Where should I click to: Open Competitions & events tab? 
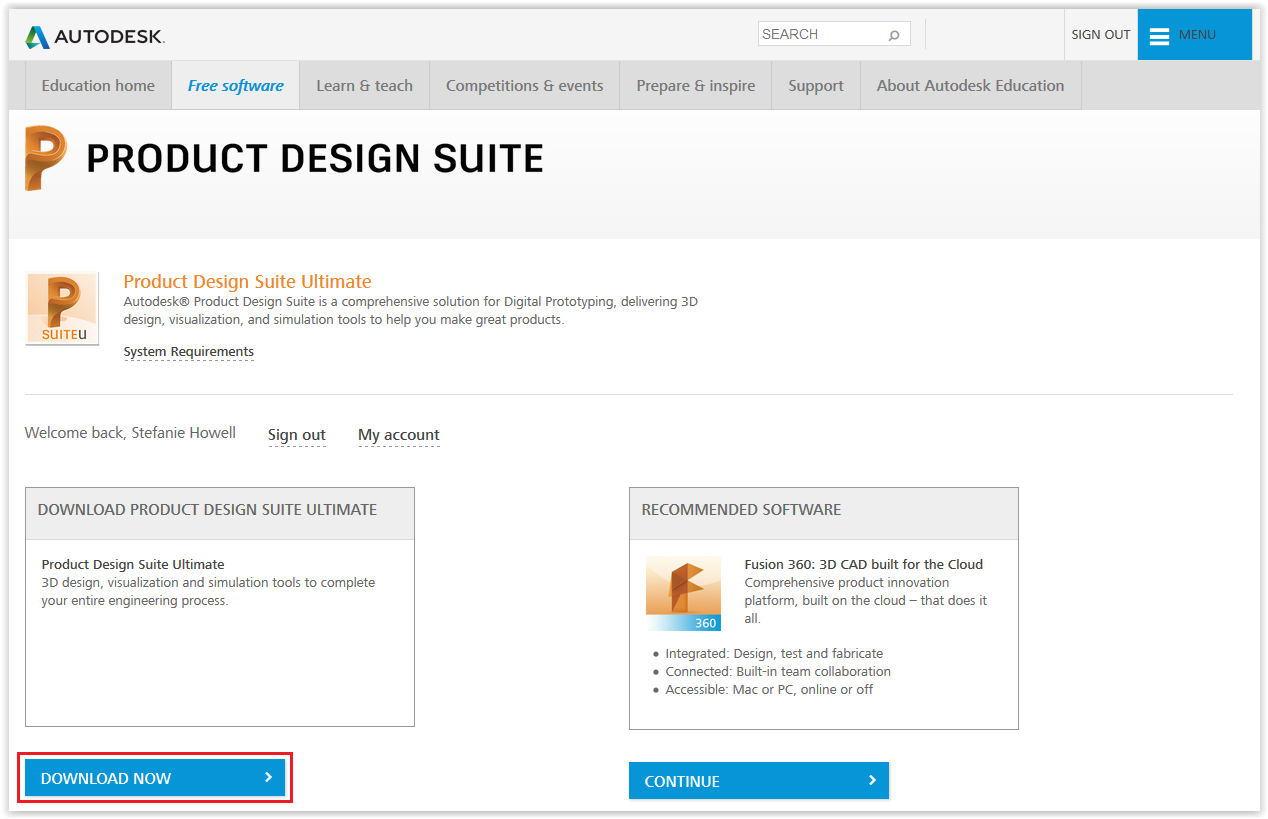pyautogui.click(x=525, y=86)
